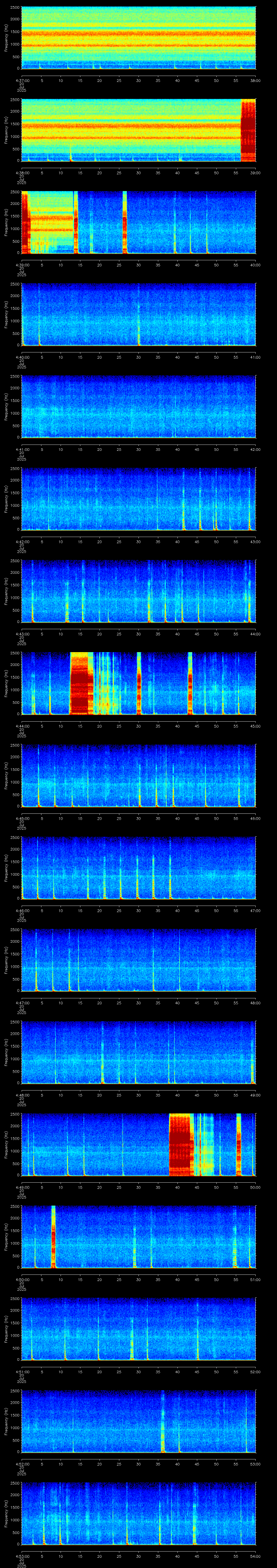
Task: Click the 4:54:00 end time label
Action: pyautogui.click(x=255, y=1556)
